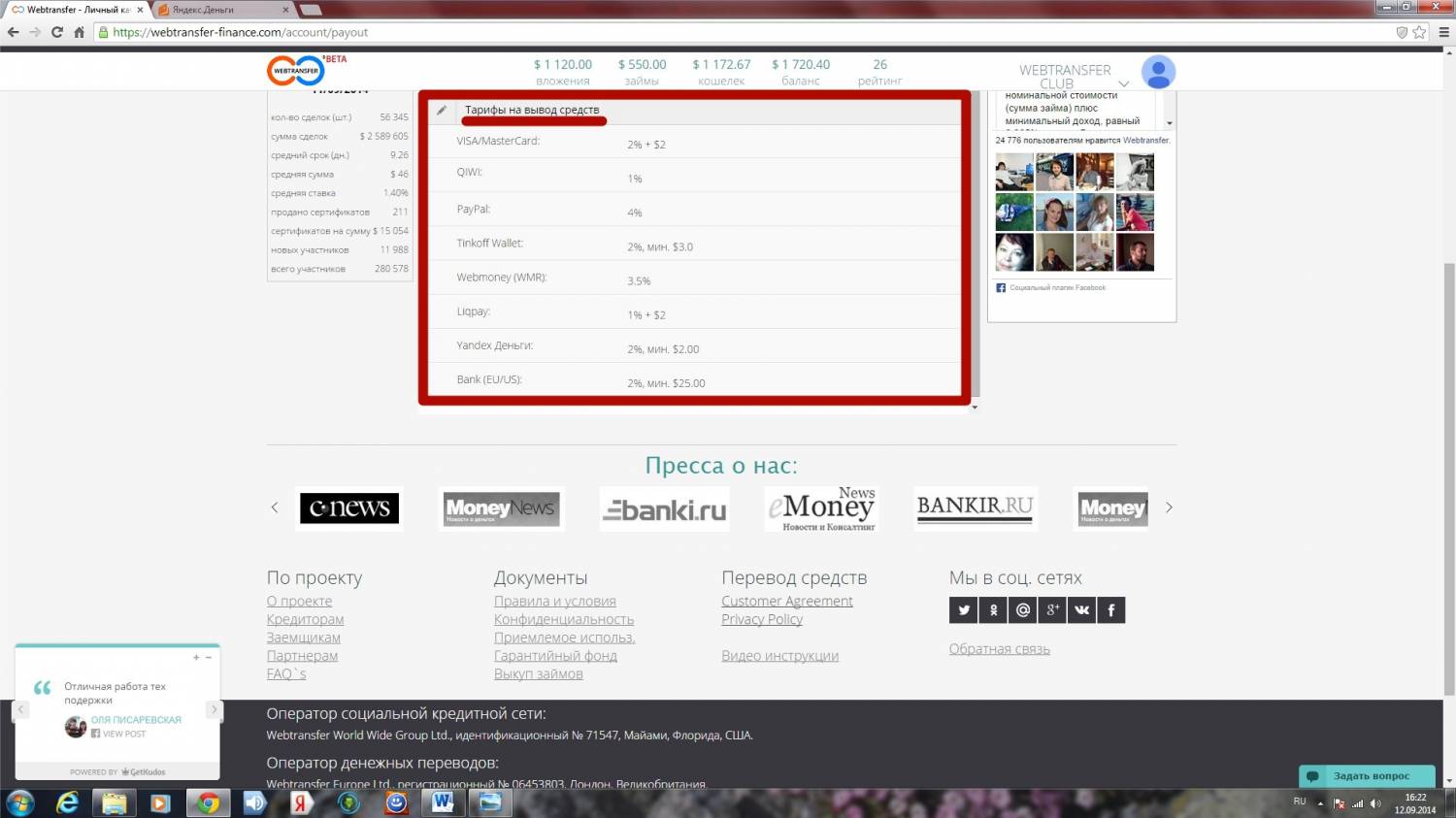Switch to the Яндекс.Деньги browser tab

click(223, 10)
